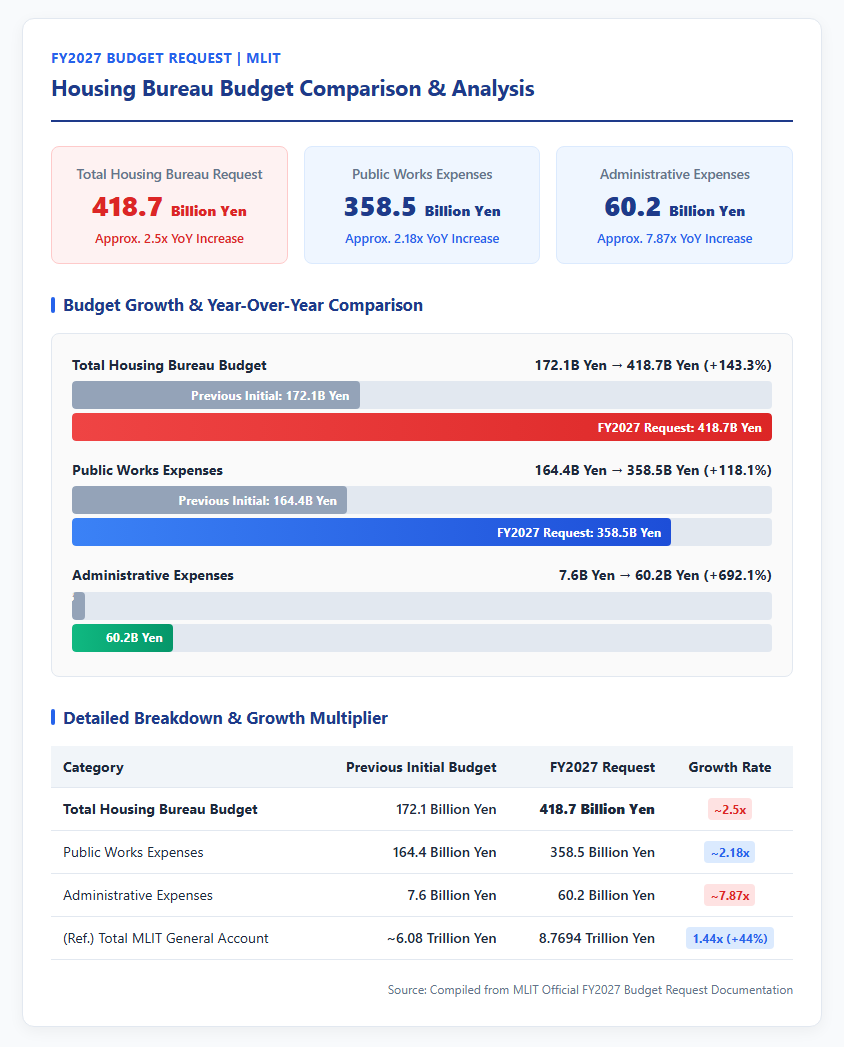Viewport: 844px width, 1047px height.
Task: Click the red "FY2027 Request: 418.7B Yen" bar
Action: tap(422, 427)
